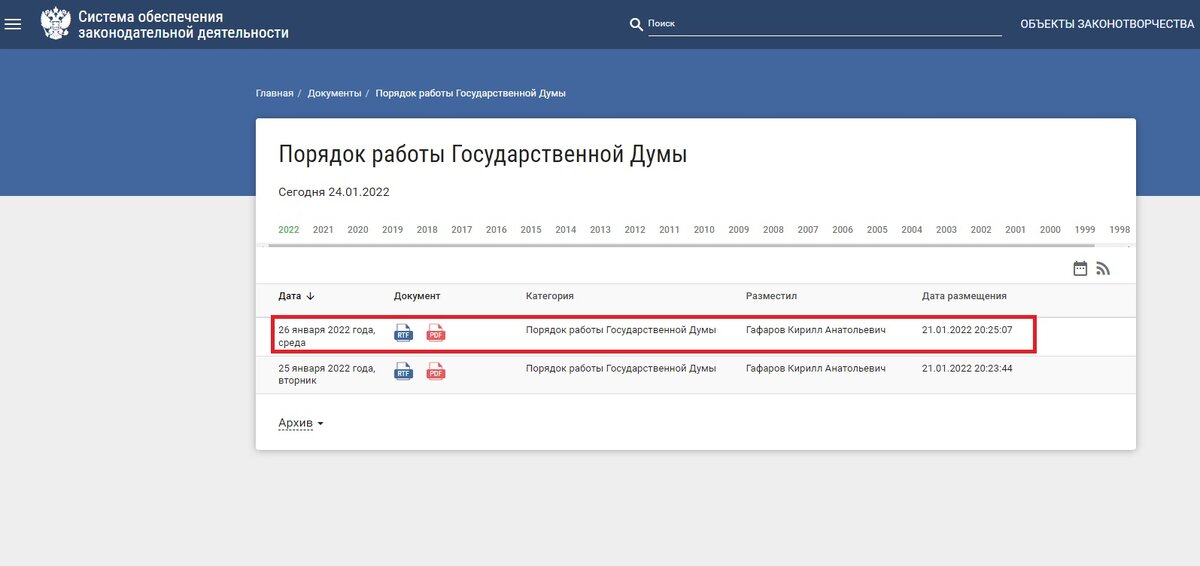Select the 2008 year tab
1200x566 pixels.
(x=773, y=229)
